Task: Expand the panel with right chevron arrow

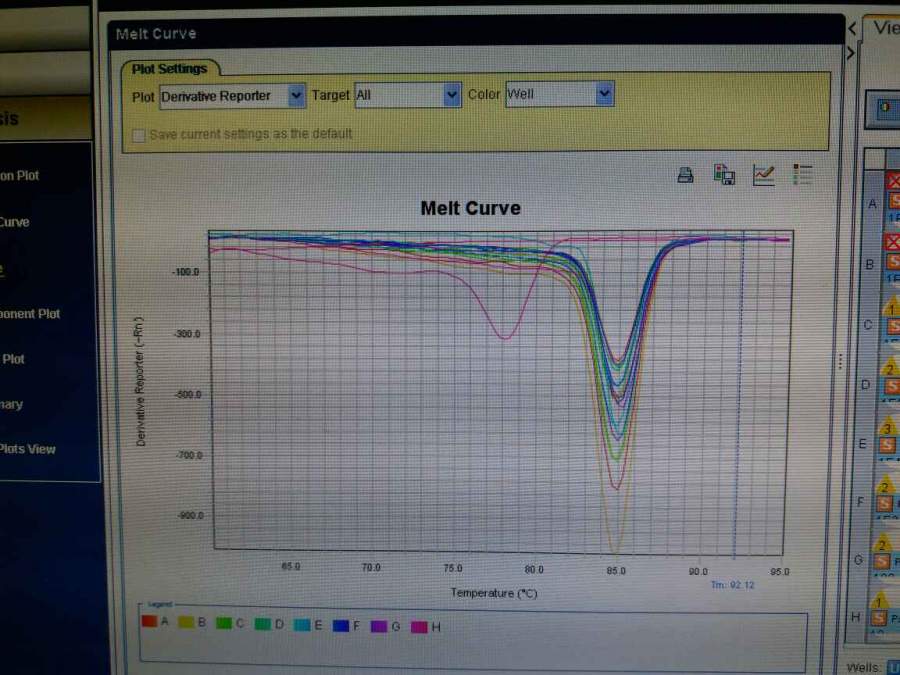Action: point(851,53)
